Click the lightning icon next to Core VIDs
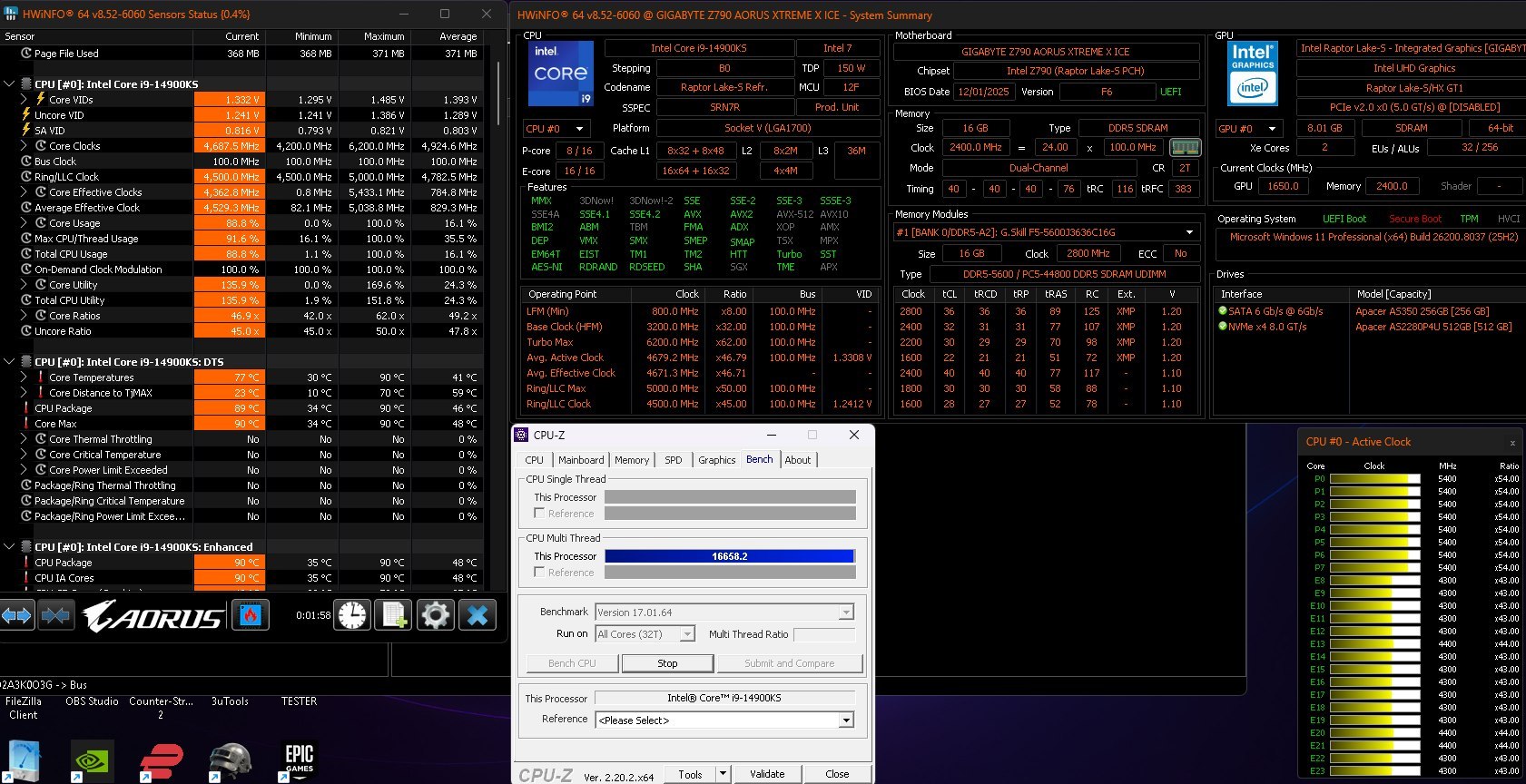Viewport: 1526px width, 784px height. [40, 99]
